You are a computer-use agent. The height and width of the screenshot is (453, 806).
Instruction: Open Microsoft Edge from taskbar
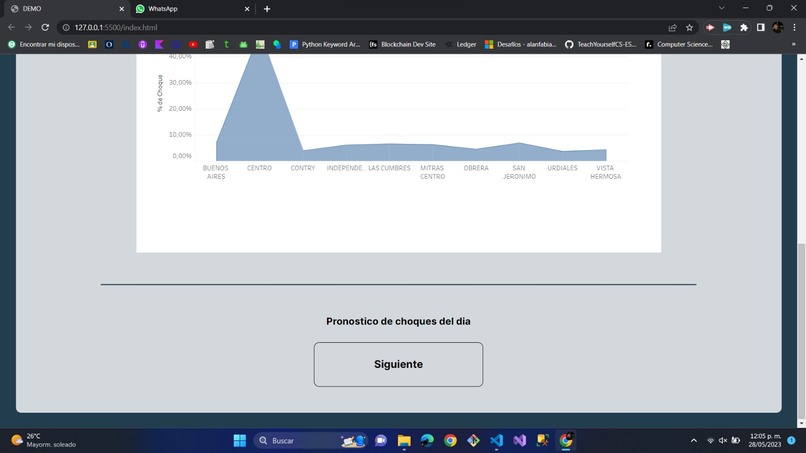click(427, 441)
